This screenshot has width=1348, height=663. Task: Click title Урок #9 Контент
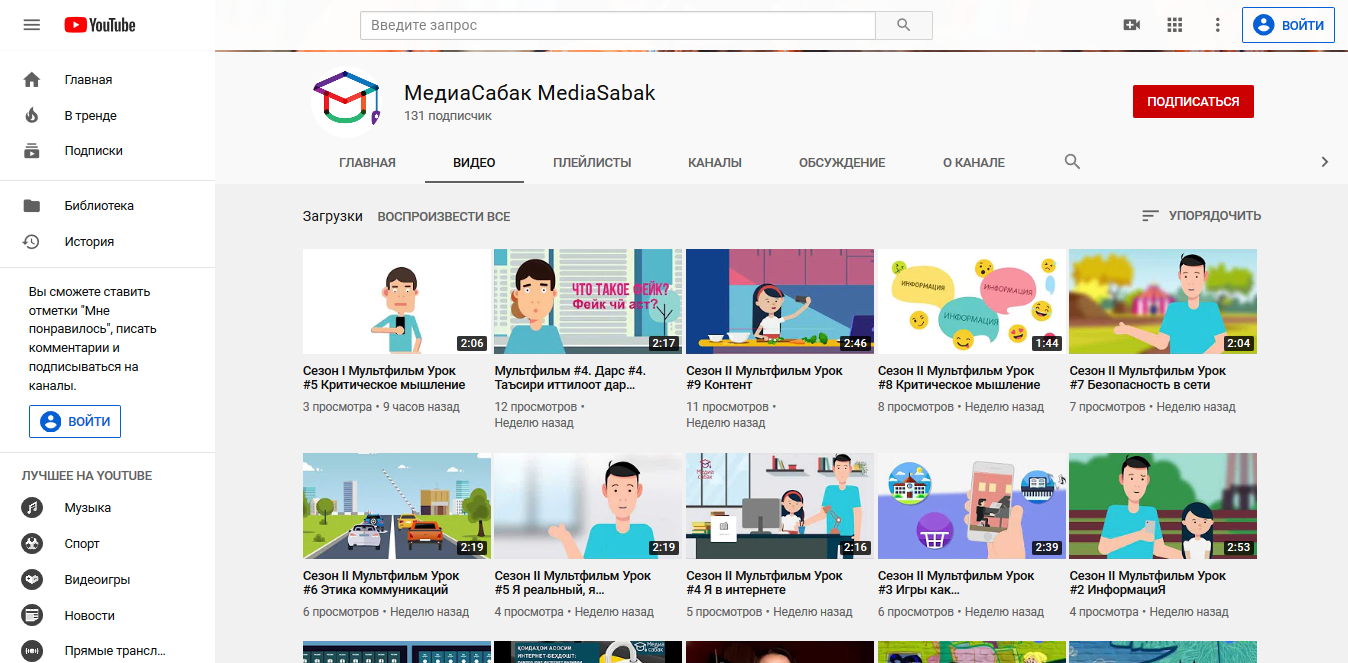(764, 378)
